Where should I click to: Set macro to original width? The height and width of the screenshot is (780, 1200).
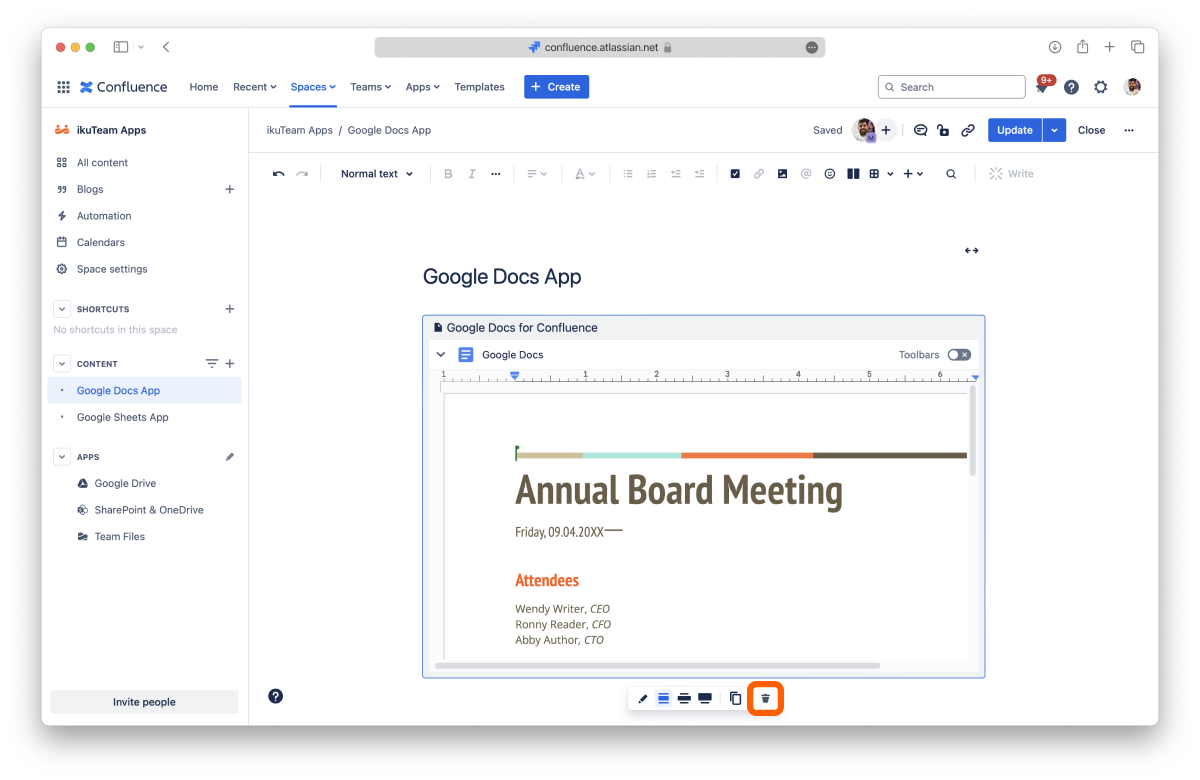pyautogui.click(x=663, y=698)
